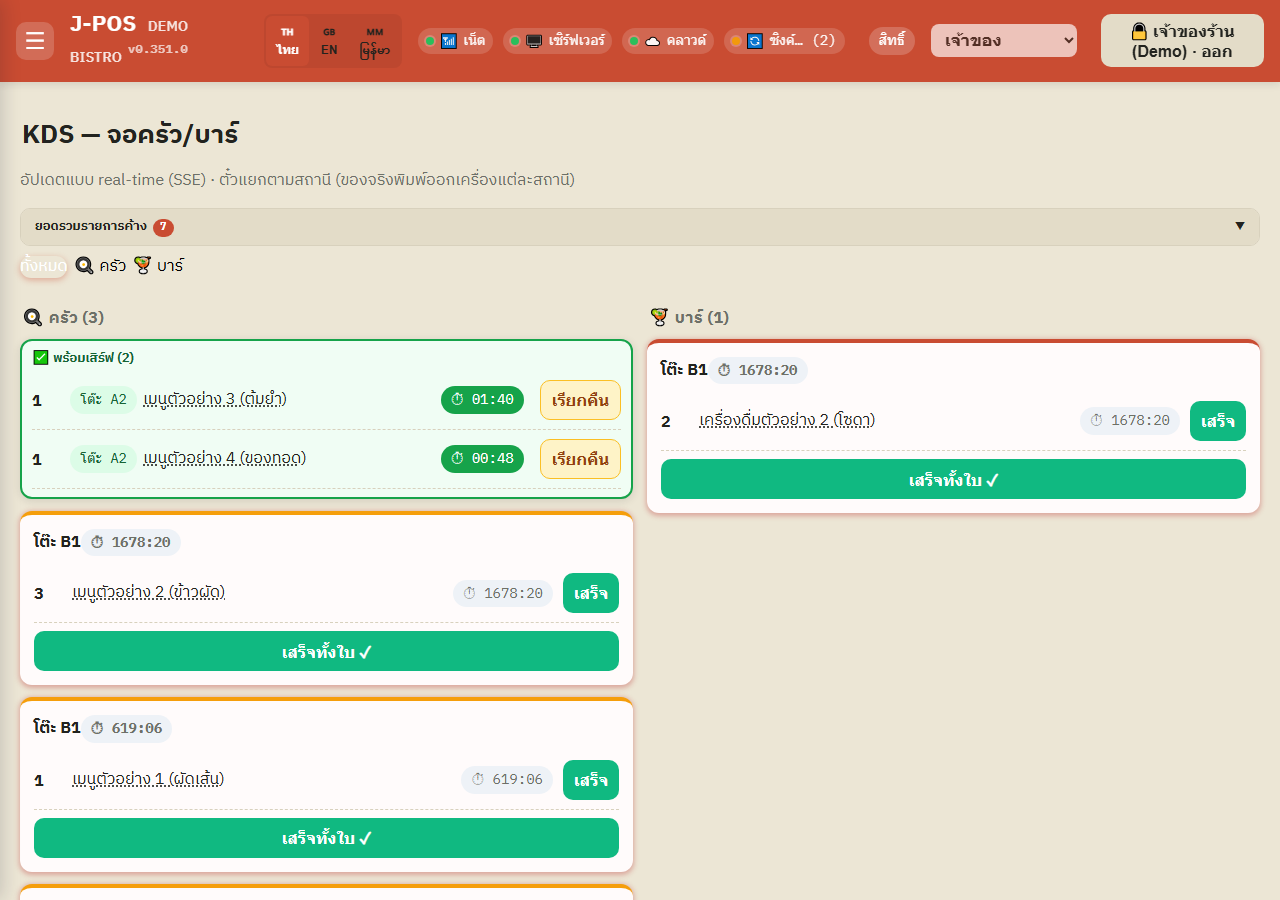Click เสร็จทั้งใบ on the 619:06 B1 ticket
This screenshot has width=1280, height=900.
(326, 838)
